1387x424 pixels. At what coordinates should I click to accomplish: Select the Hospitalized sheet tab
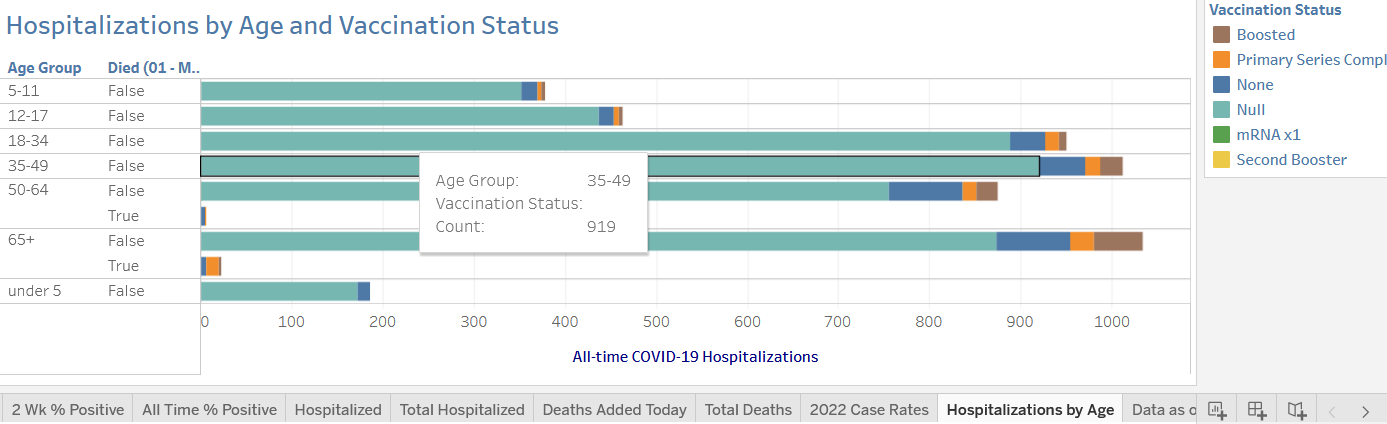point(338,409)
